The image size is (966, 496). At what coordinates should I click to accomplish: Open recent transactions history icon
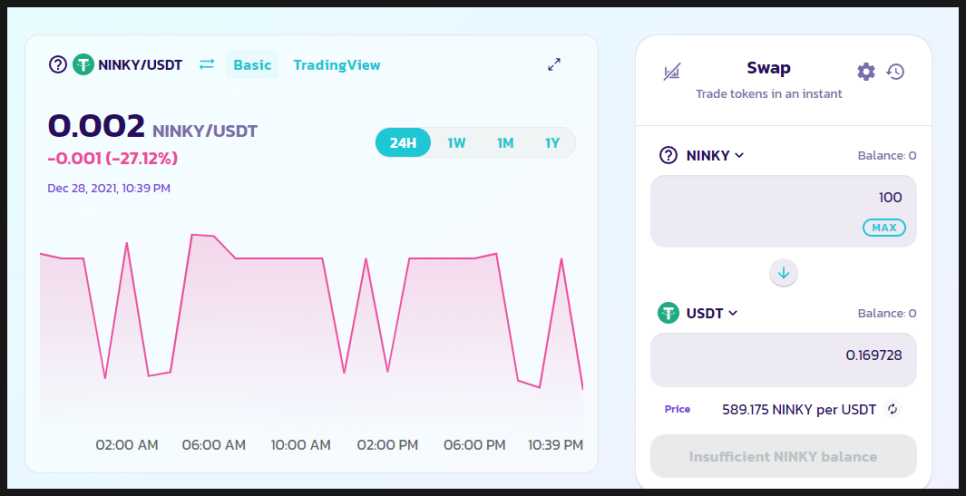[x=896, y=71]
